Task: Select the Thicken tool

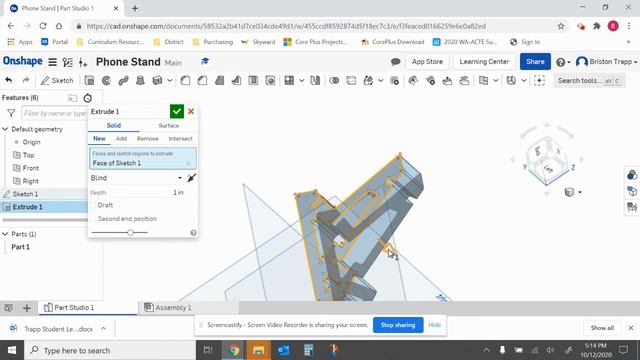Action: click(x=157, y=80)
